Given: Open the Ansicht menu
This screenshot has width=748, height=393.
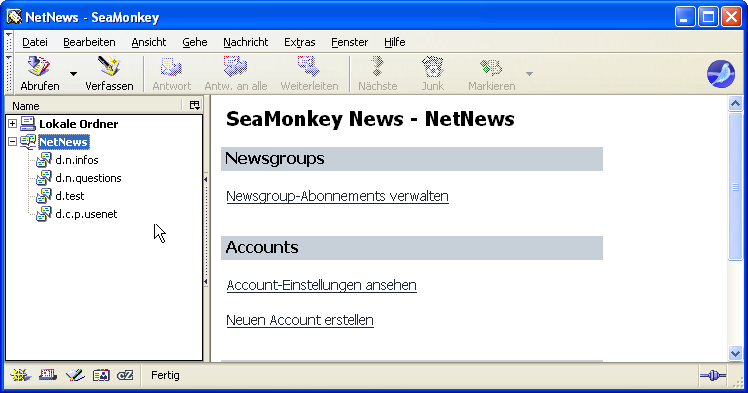Looking at the screenshot, I should (149, 42).
